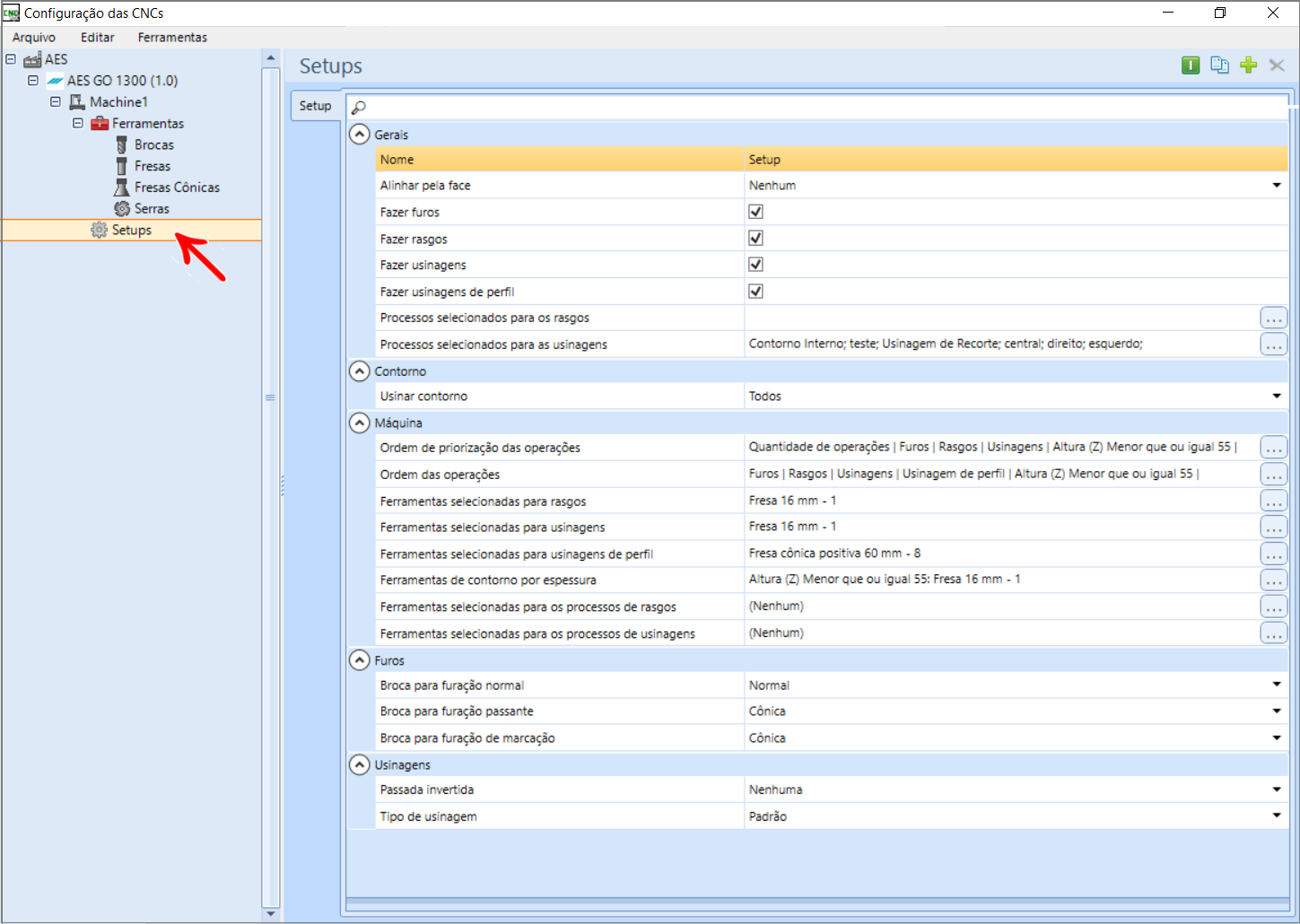Click the tree panel scroll down arrow
The height and width of the screenshot is (924, 1300).
point(271,914)
